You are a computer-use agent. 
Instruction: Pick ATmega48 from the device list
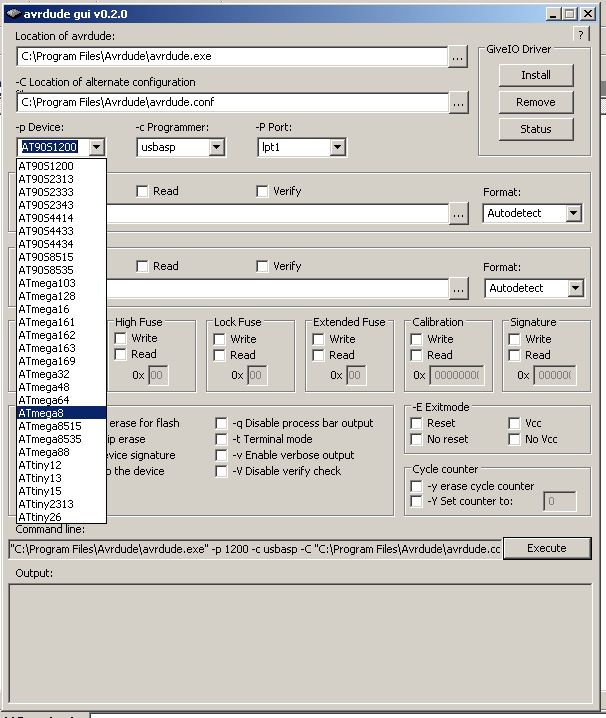point(61,387)
